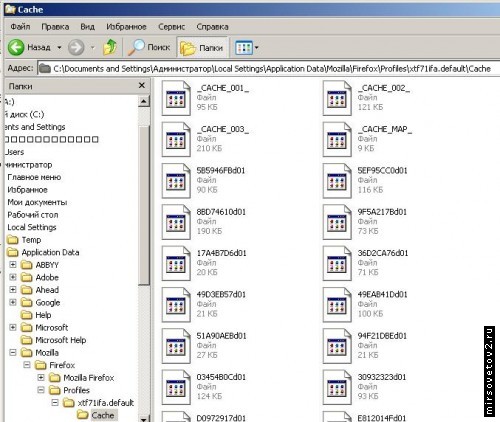Select the _CACHE_002_ file icon

click(337, 98)
